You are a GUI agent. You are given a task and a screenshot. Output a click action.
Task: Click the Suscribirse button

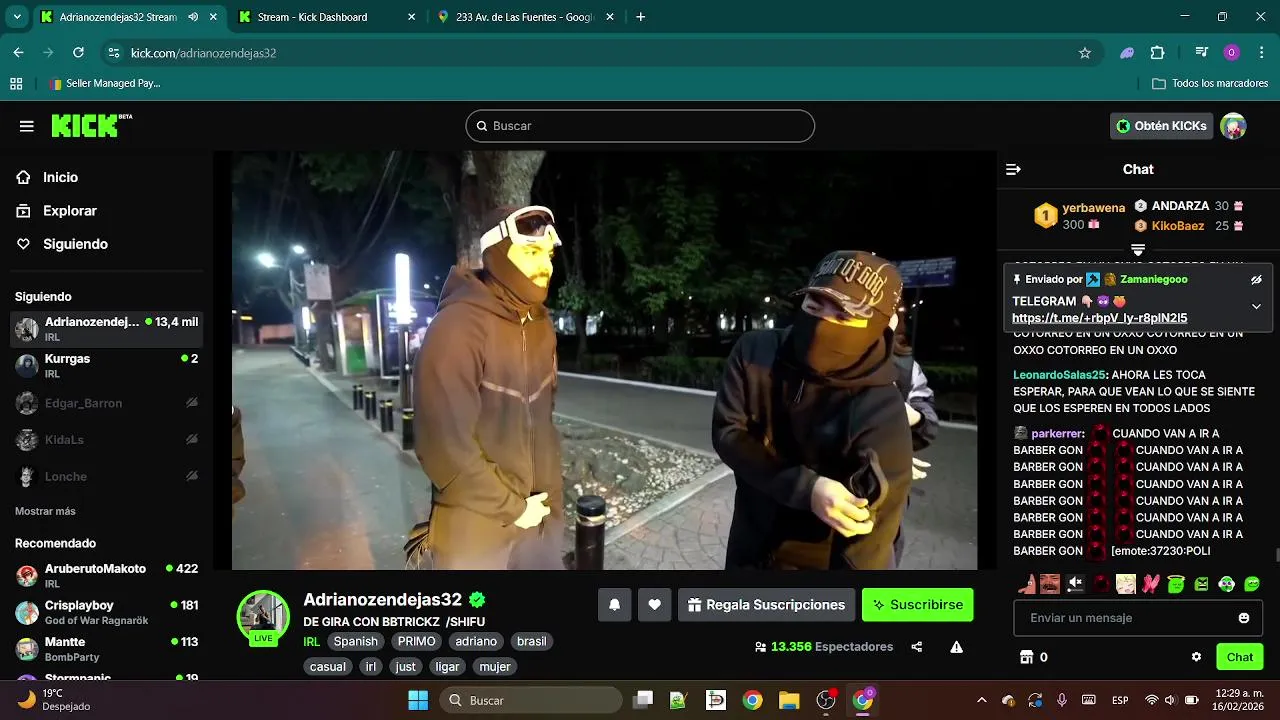coord(917,604)
